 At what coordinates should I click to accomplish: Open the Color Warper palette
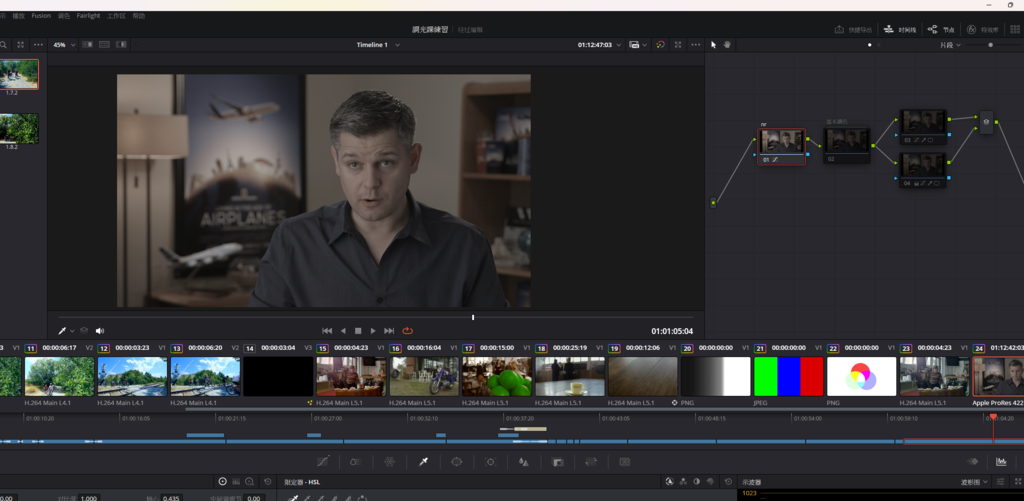coord(389,462)
